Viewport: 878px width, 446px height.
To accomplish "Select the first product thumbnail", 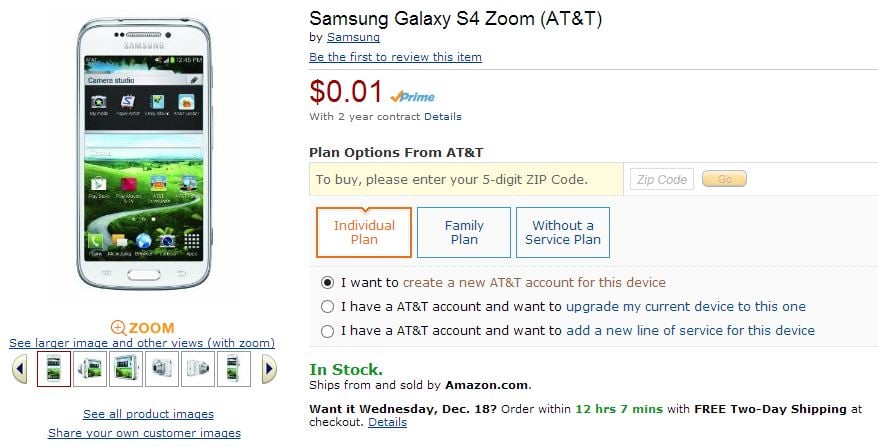I will tap(54, 369).
